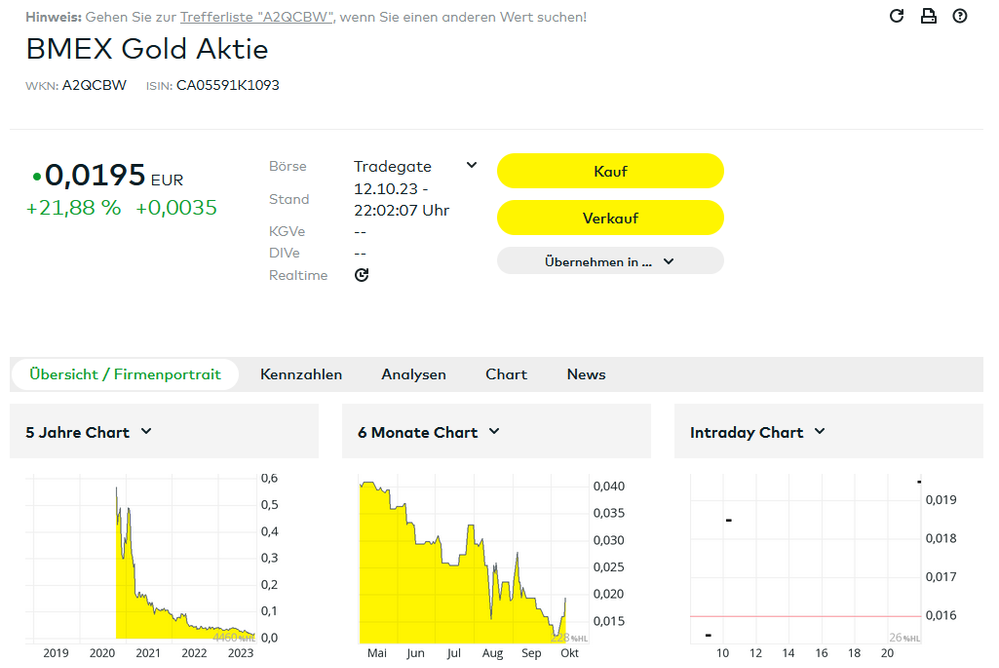Image resolution: width=999 pixels, height=668 pixels.
Task: Select the Übersicht / Firmenportrait tab
Action: click(125, 374)
